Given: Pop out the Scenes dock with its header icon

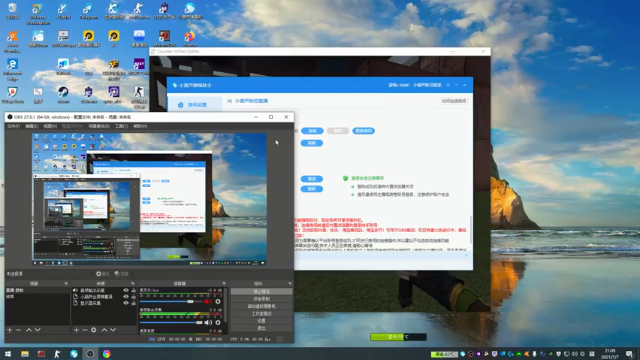Looking at the screenshot, I should [66, 283].
